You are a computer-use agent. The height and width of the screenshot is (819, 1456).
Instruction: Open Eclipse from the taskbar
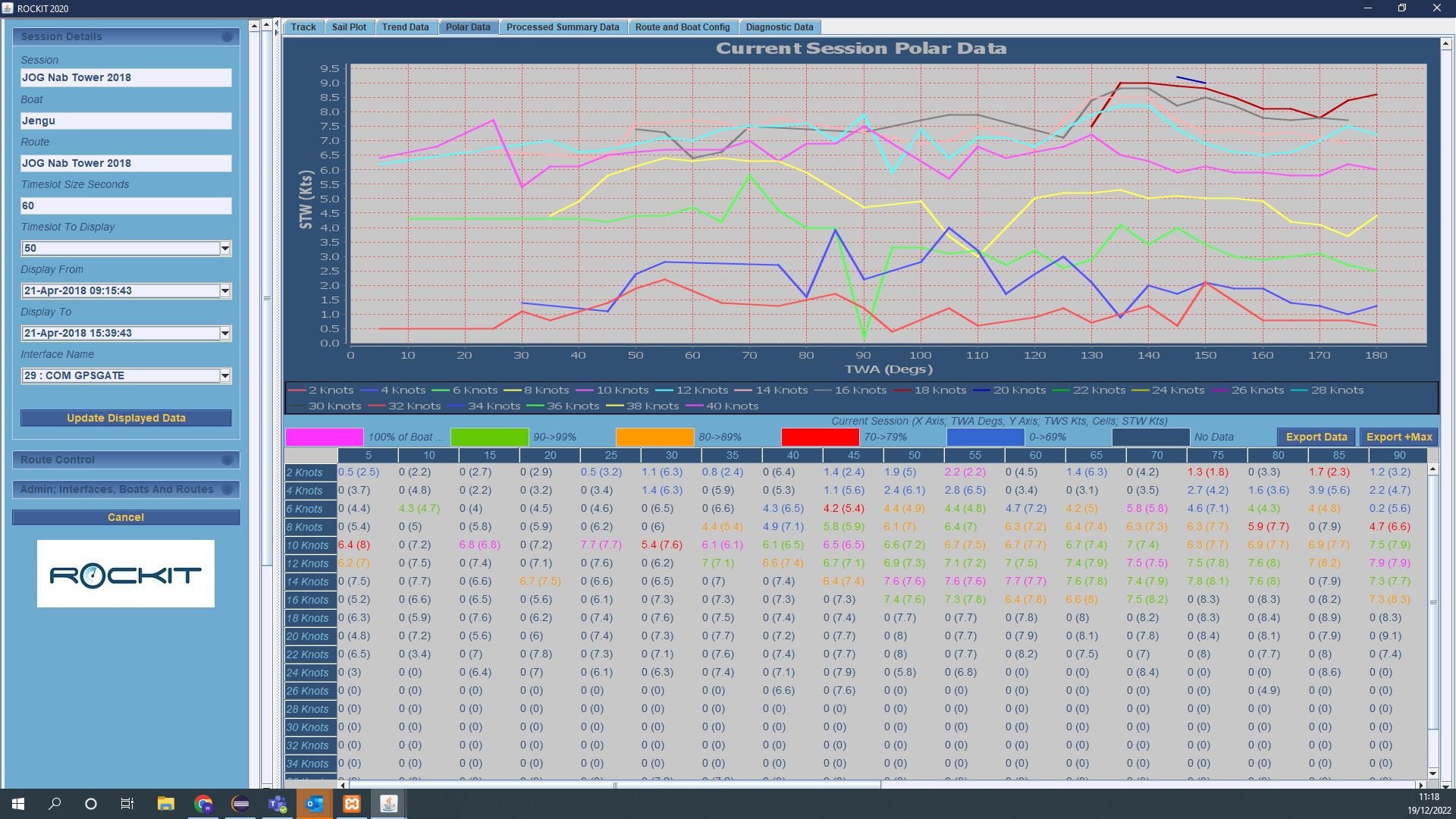point(240,804)
